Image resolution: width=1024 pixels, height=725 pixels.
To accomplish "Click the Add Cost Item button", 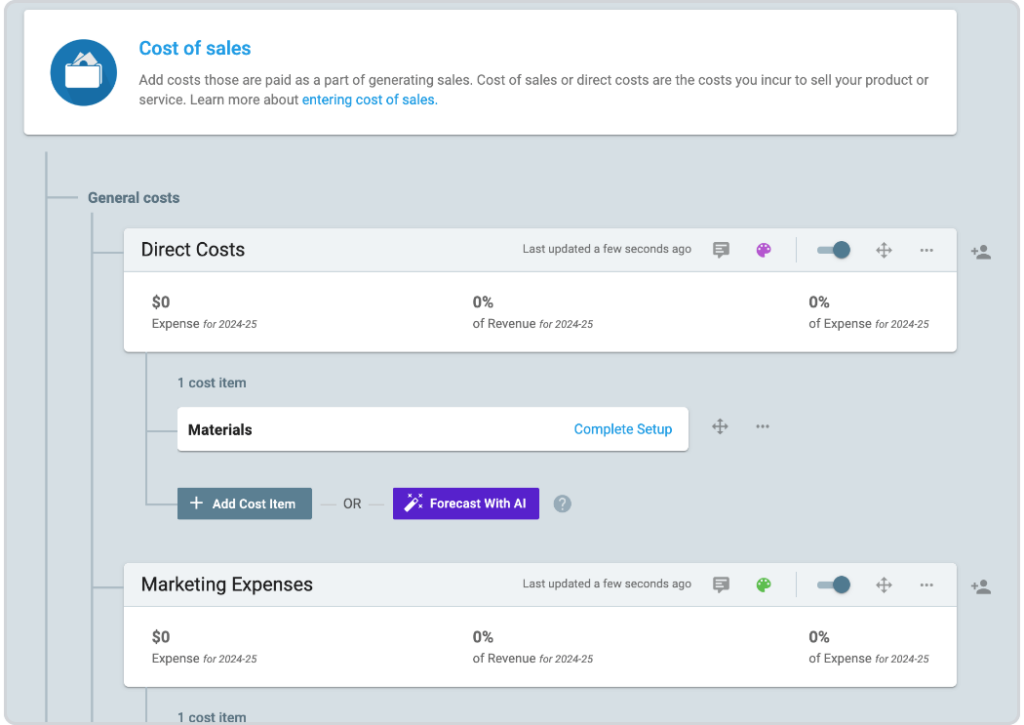I will coord(244,503).
